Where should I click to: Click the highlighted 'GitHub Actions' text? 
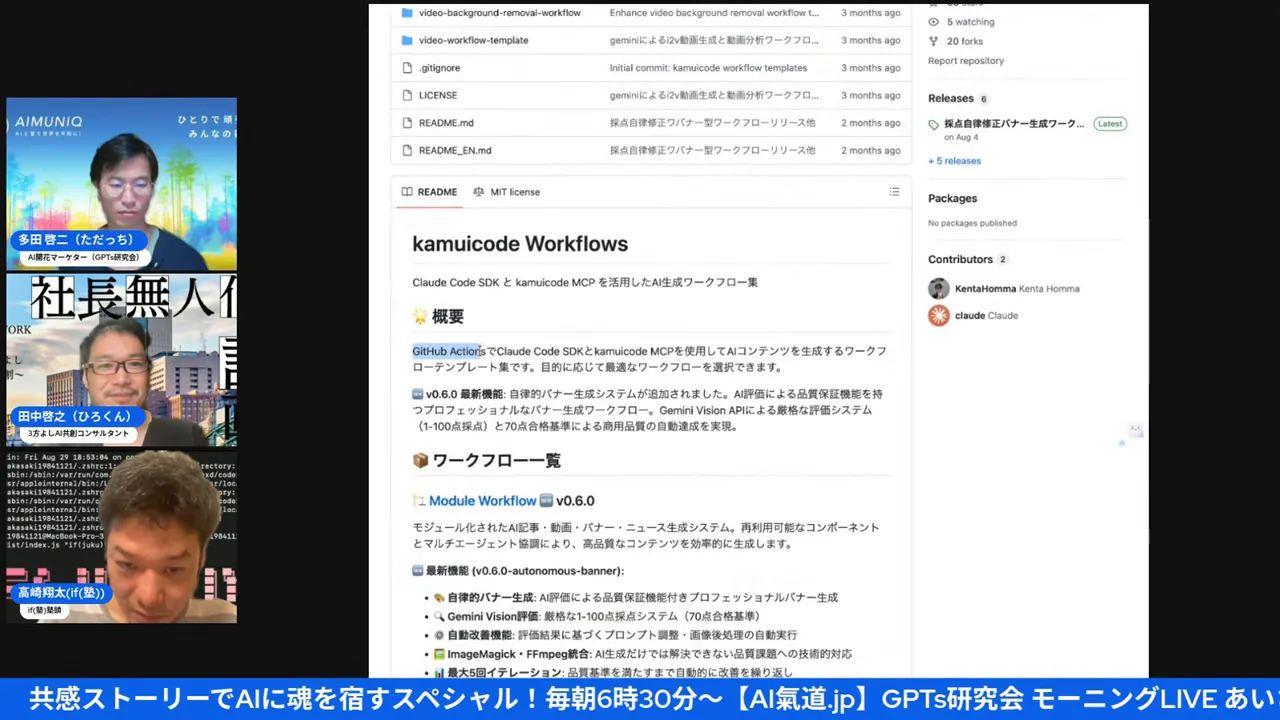point(449,351)
